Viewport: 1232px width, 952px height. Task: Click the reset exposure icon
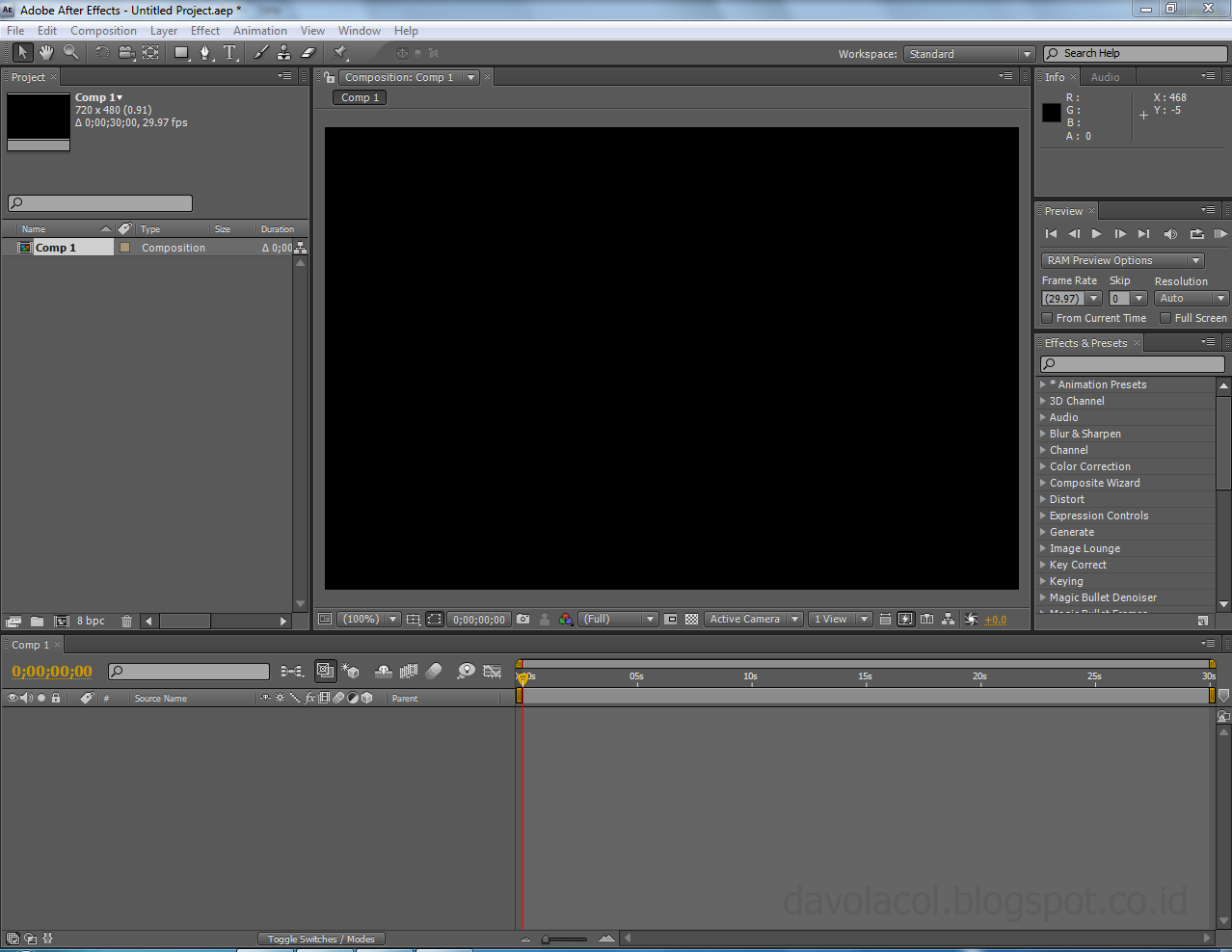pyautogui.click(x=971, y=620)
